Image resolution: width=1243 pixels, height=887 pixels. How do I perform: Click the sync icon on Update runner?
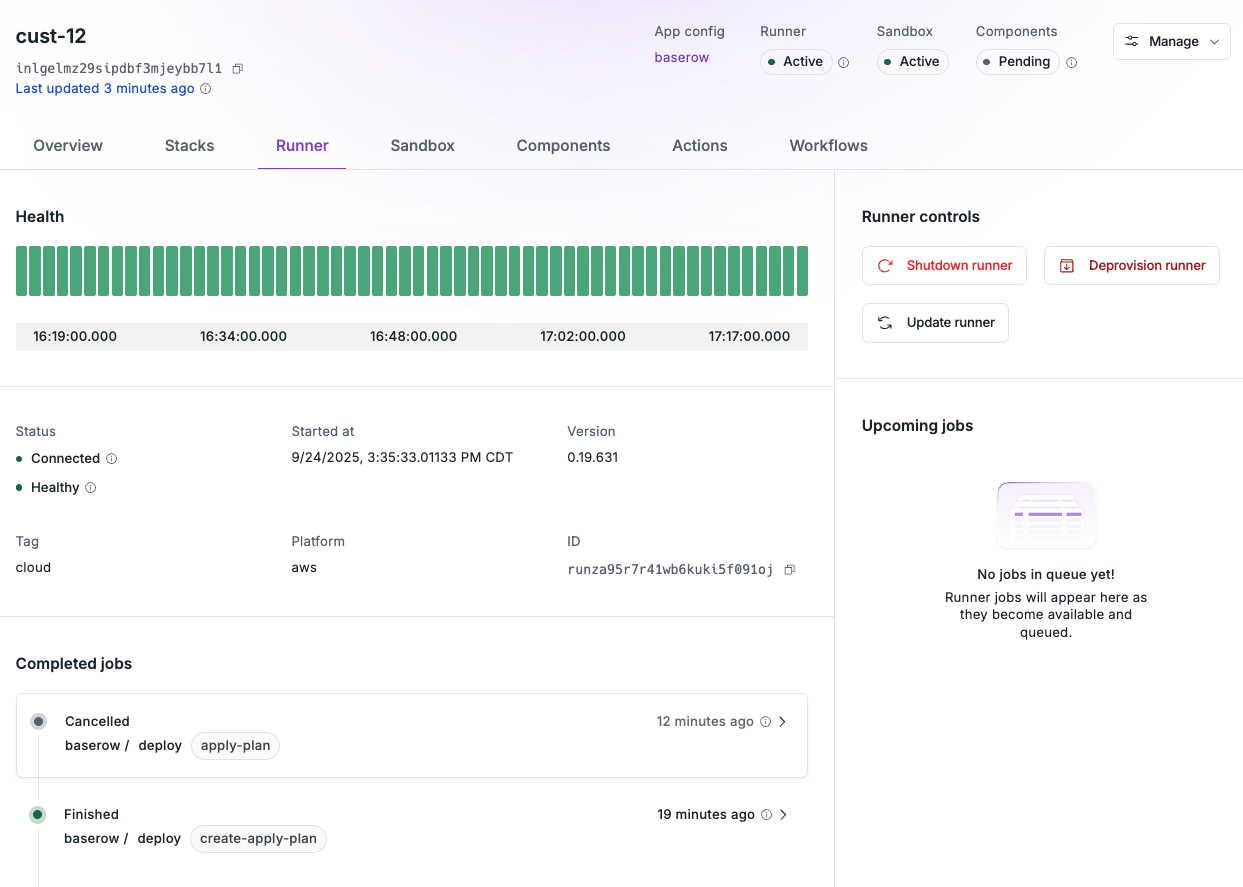coord(884,322)
